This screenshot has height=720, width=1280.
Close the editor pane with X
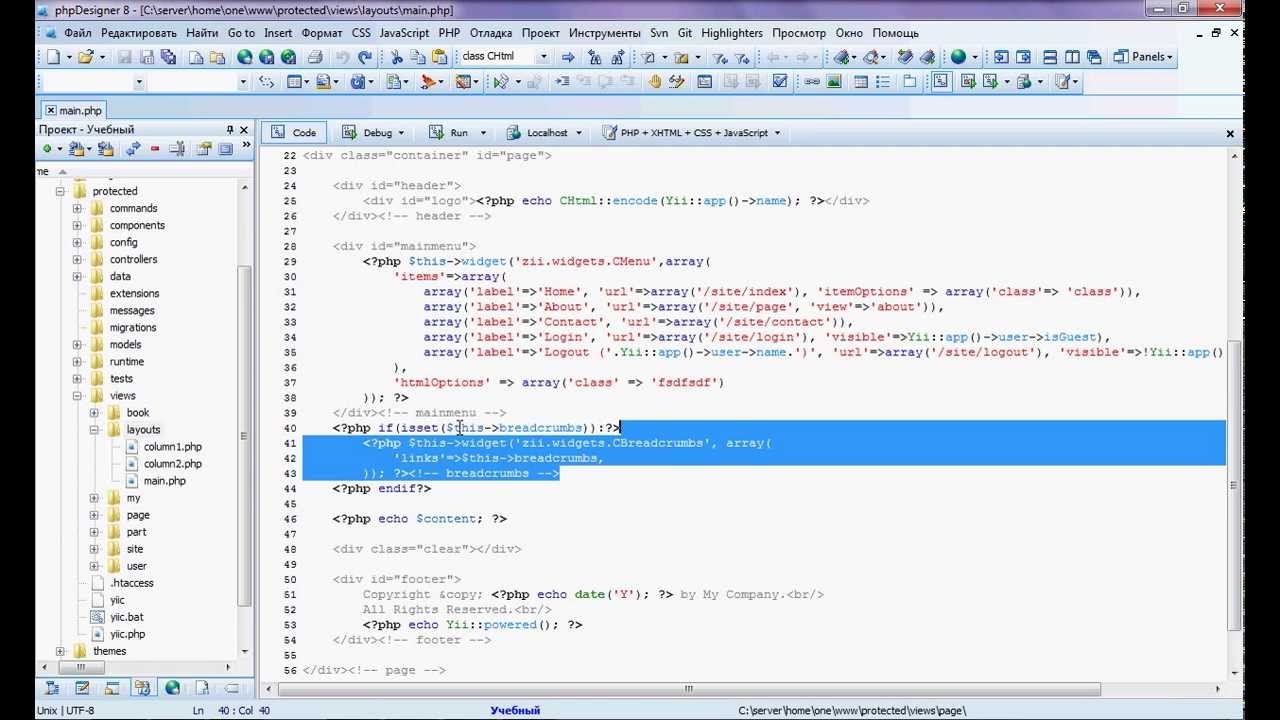tap(1230, 133)
